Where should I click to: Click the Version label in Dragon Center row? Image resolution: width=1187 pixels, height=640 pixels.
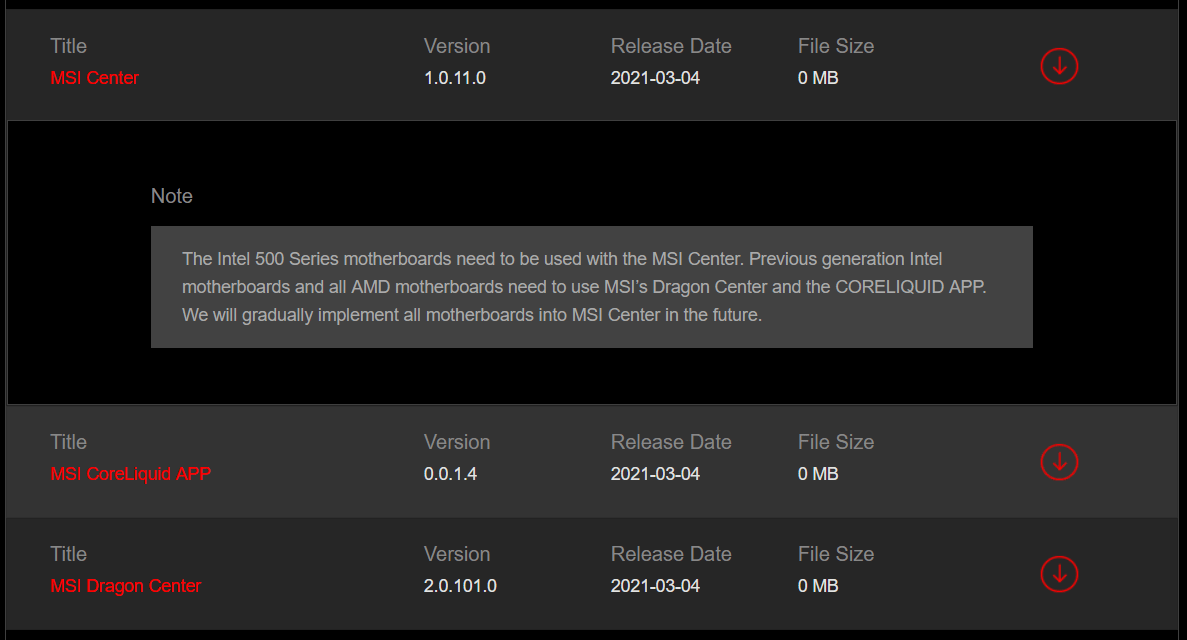457,554
